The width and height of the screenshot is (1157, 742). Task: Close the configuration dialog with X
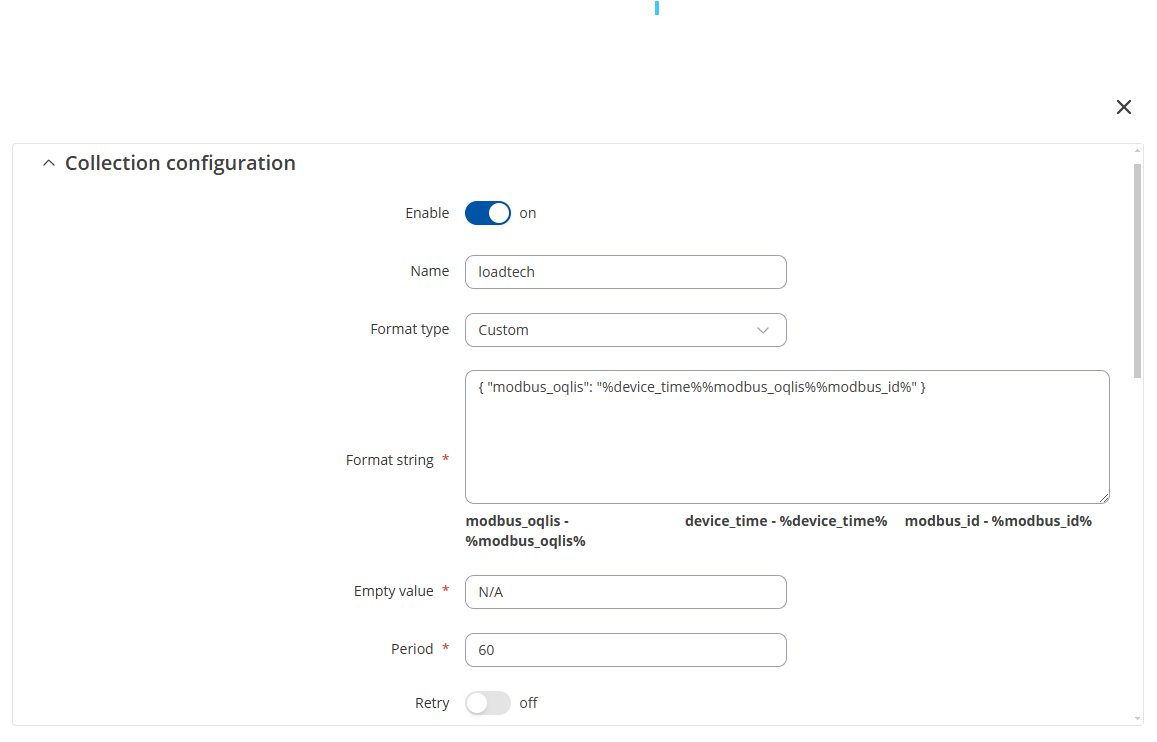pyautogui.click(x=1123, y=107)
